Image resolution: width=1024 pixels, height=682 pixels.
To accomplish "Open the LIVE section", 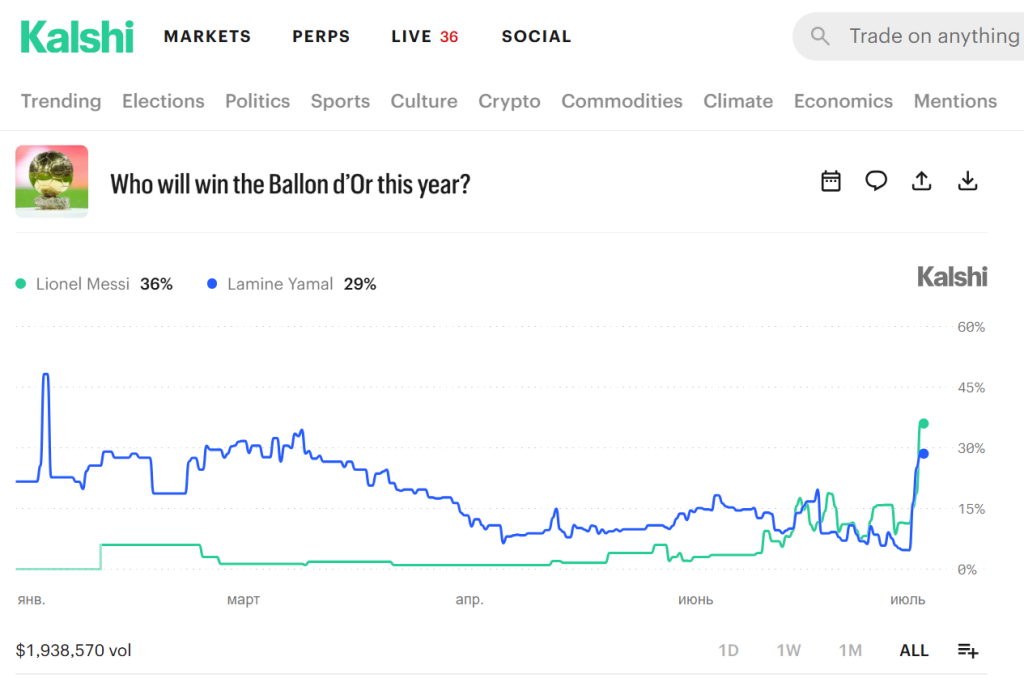I will coord(424,37).
